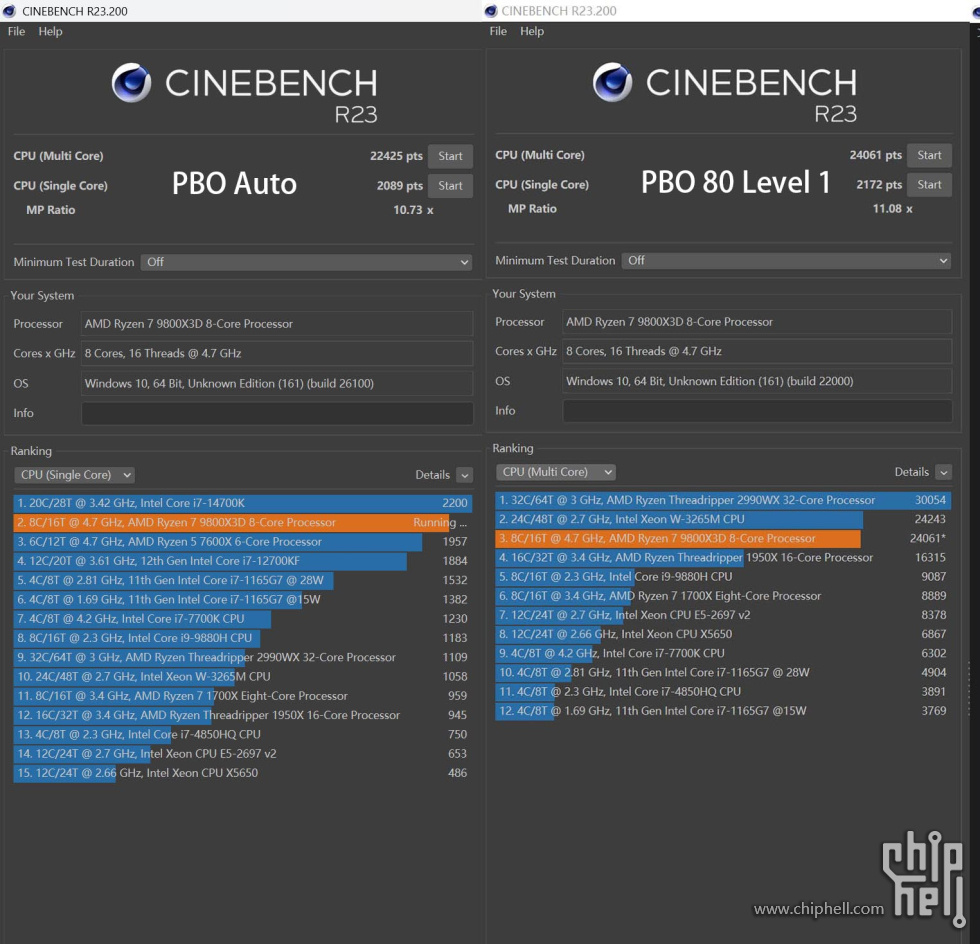Image resolution: width=980 pixels, height=944 pixels.
Task: Expand the Details arrow in the right window ranking
Action: [x=944, y=472]
